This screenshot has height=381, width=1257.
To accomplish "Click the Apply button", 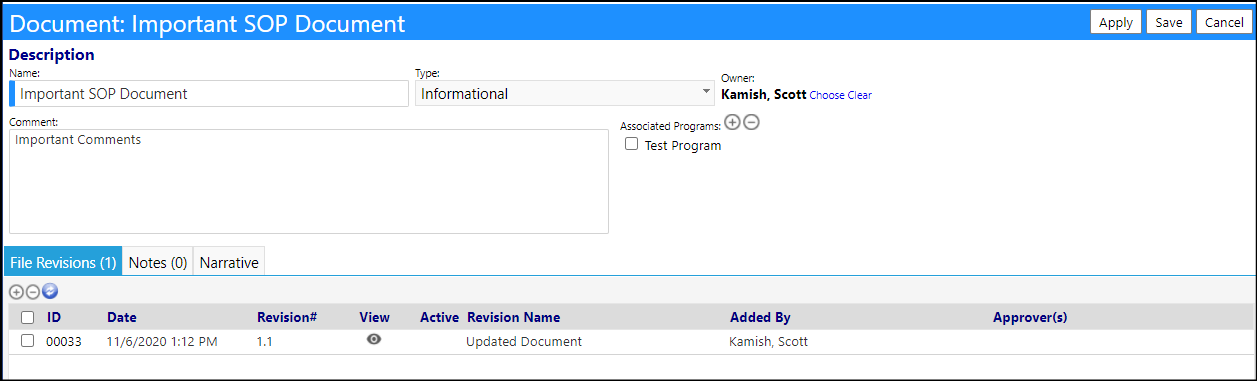I will [x=1116, y=22].
